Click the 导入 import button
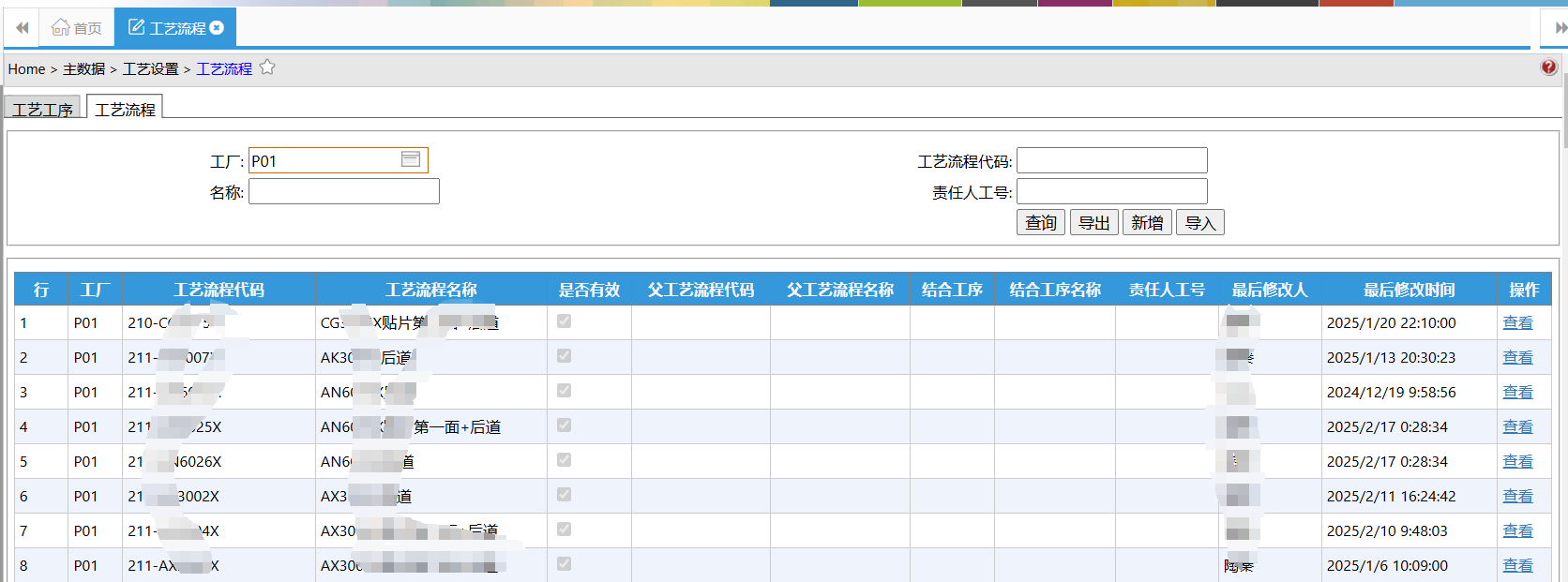 click(x=1200, y=222)
